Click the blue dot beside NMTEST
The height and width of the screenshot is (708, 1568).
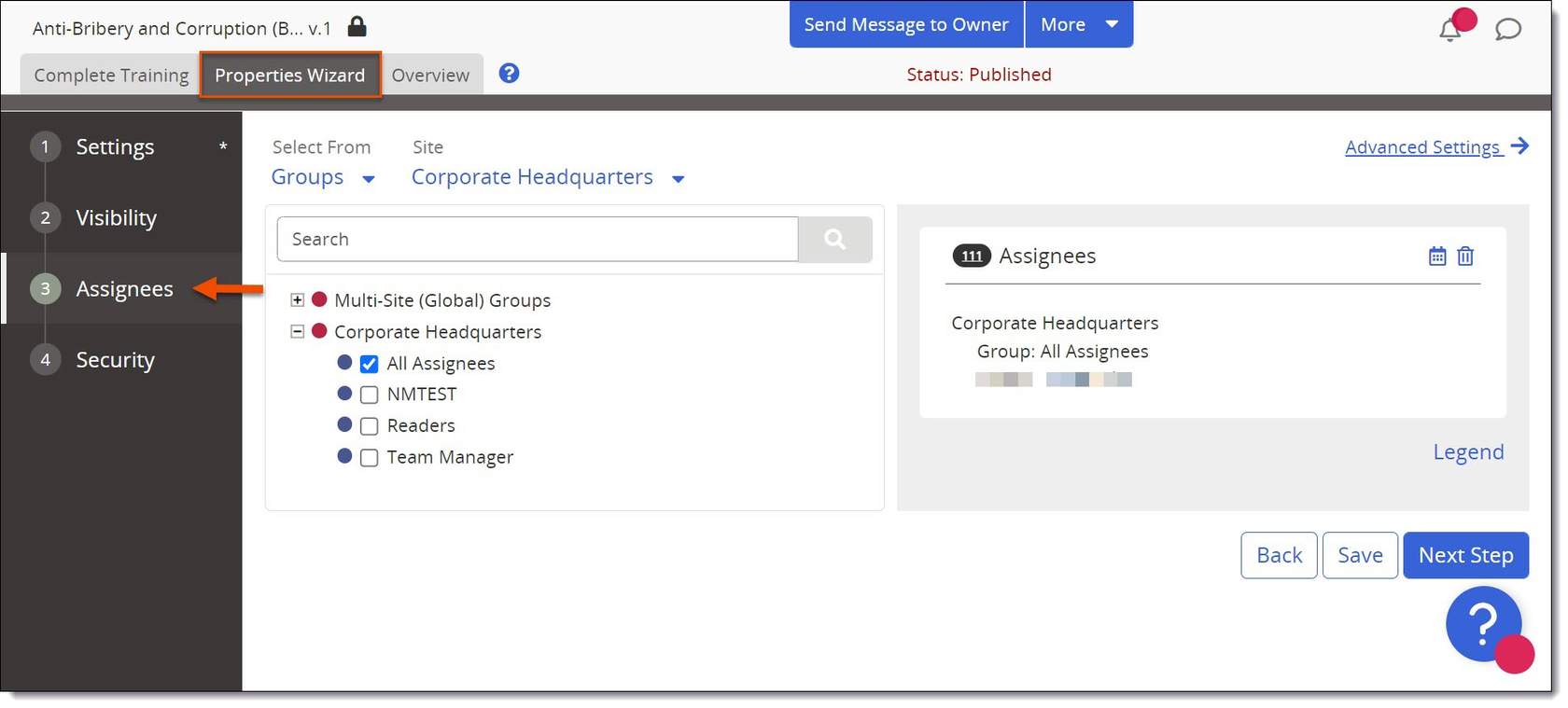tap(344, 394)
